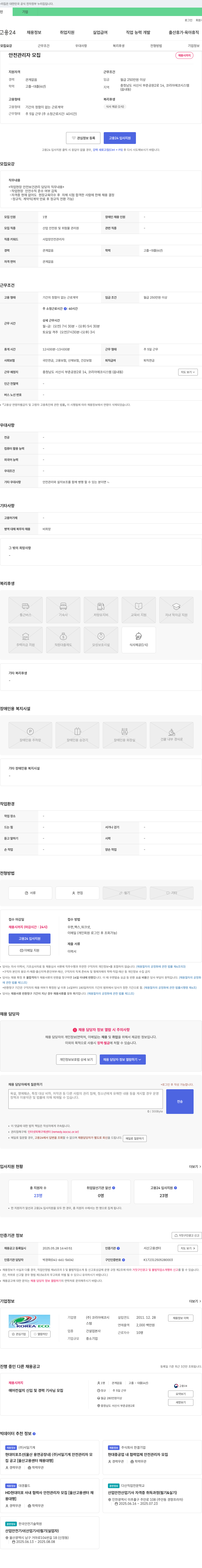Click the 기타 screening step box

click(x=171, y=893)
